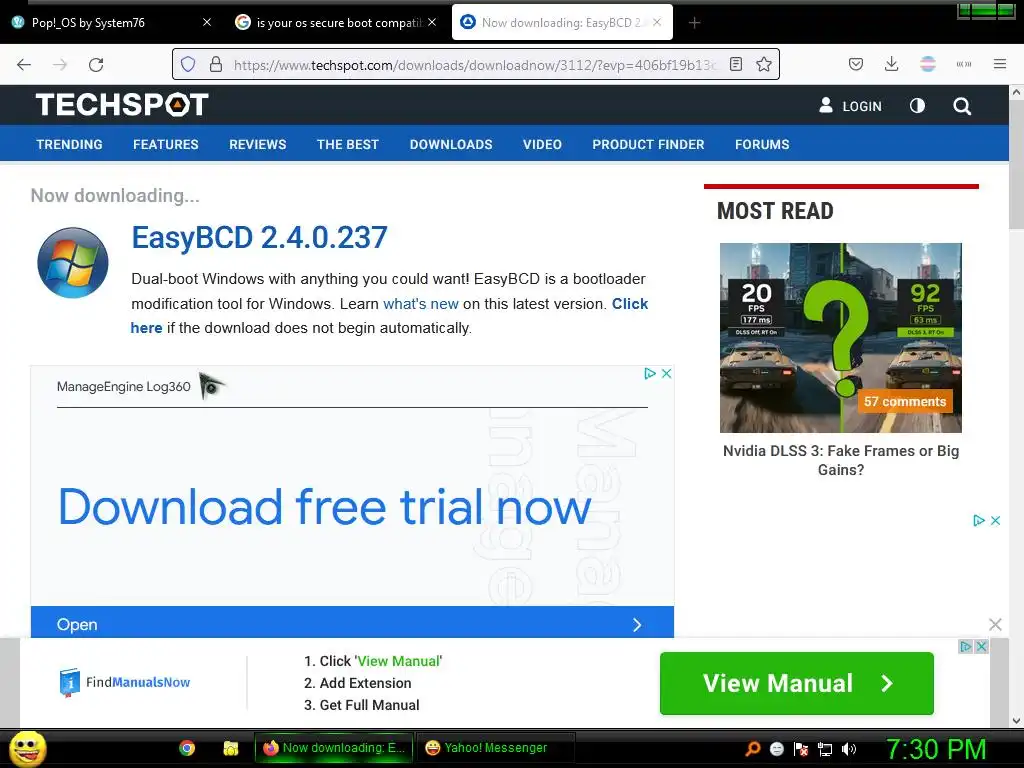Close the sidebar ad with X icon
This screenshot has height=768, width=1024.
coord(995,520)
